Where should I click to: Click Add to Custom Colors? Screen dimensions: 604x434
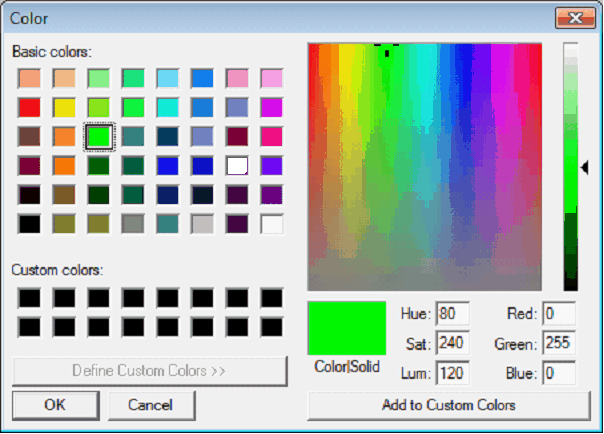pyautogui.click(x=448, y=405)
